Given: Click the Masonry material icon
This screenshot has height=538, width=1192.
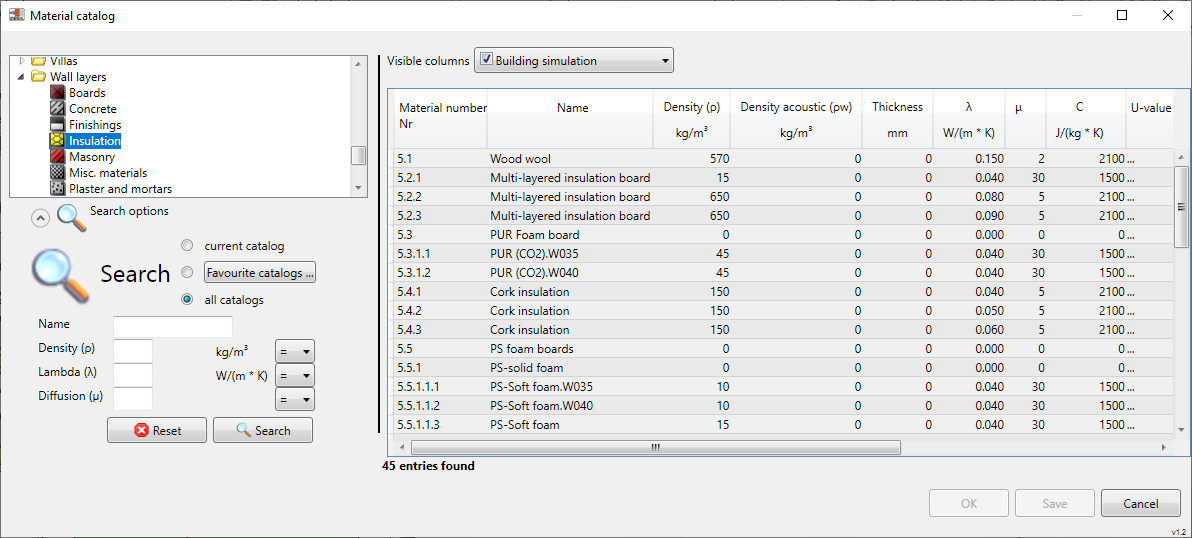Looking at the screenshot, I should coord(57,157).
